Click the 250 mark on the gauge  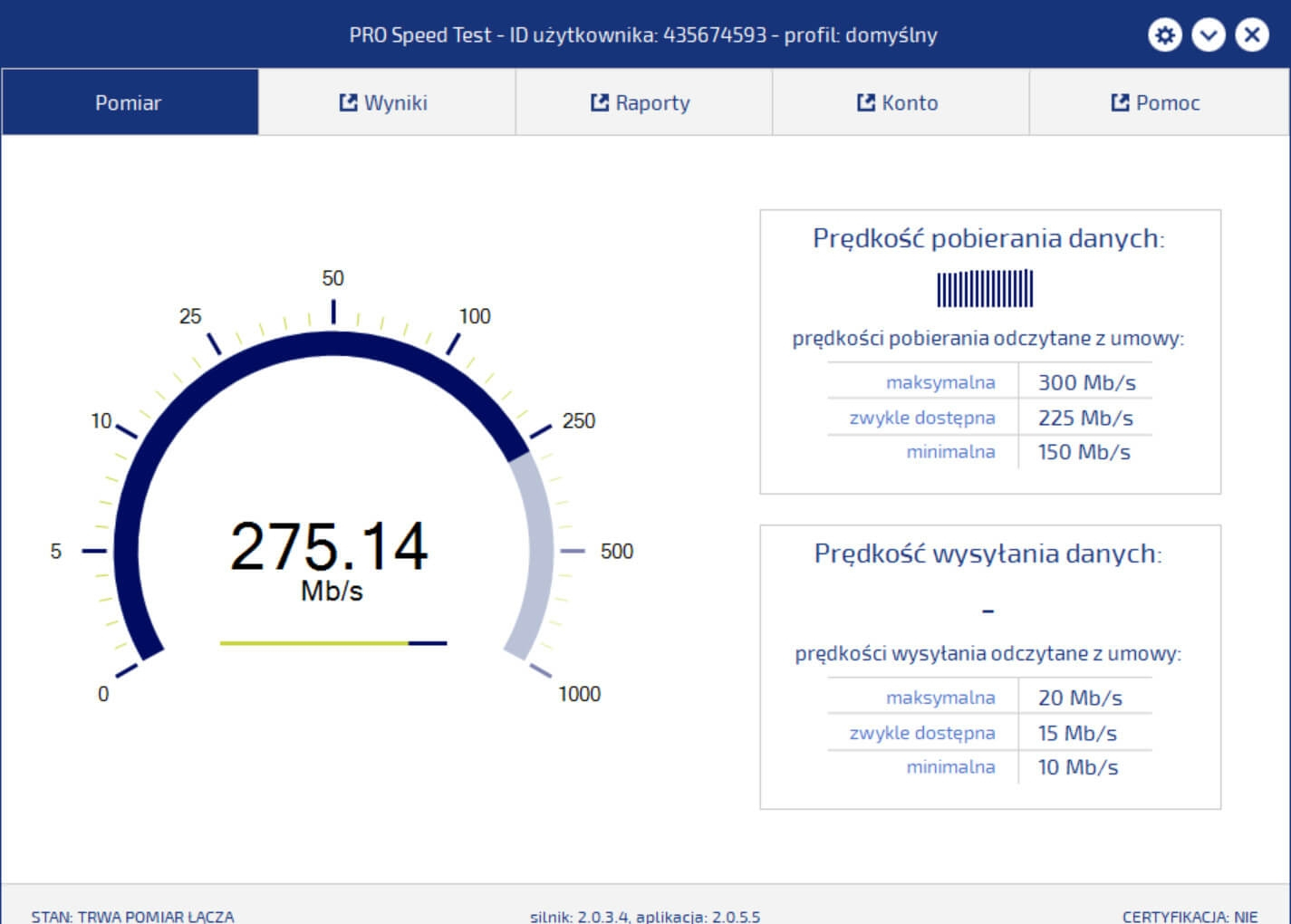point(578,420)
